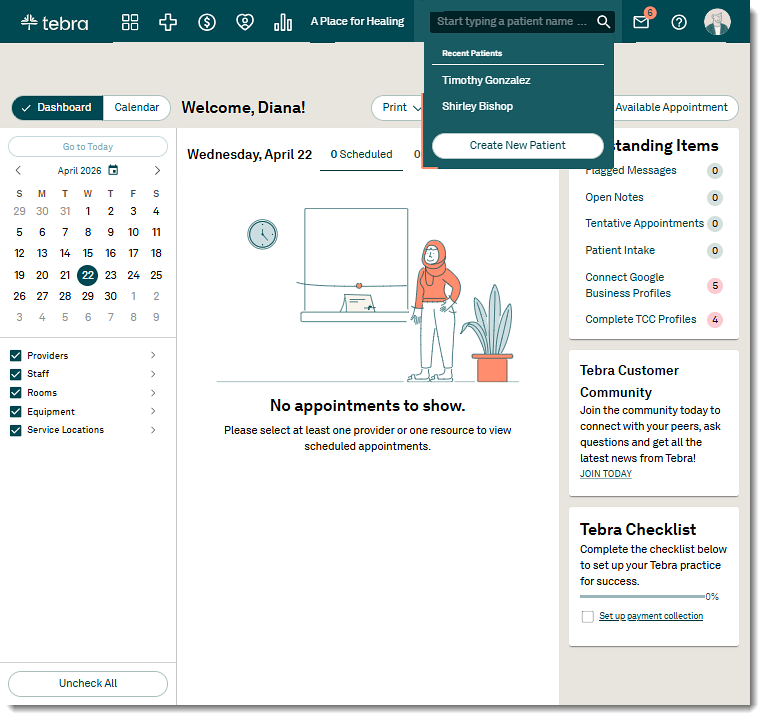Click the Tebra logo
This screenshot has width=765, height=720.
click(55, 22)
